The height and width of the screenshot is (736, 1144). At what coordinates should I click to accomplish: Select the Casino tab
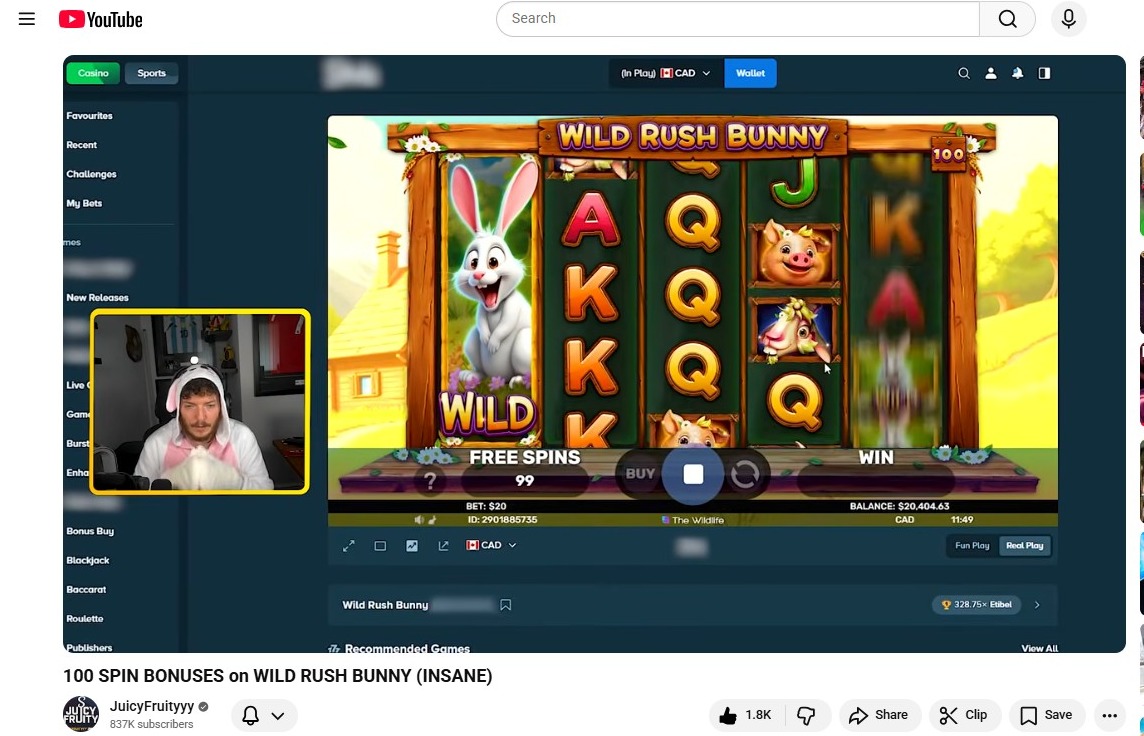click(93, 73)
